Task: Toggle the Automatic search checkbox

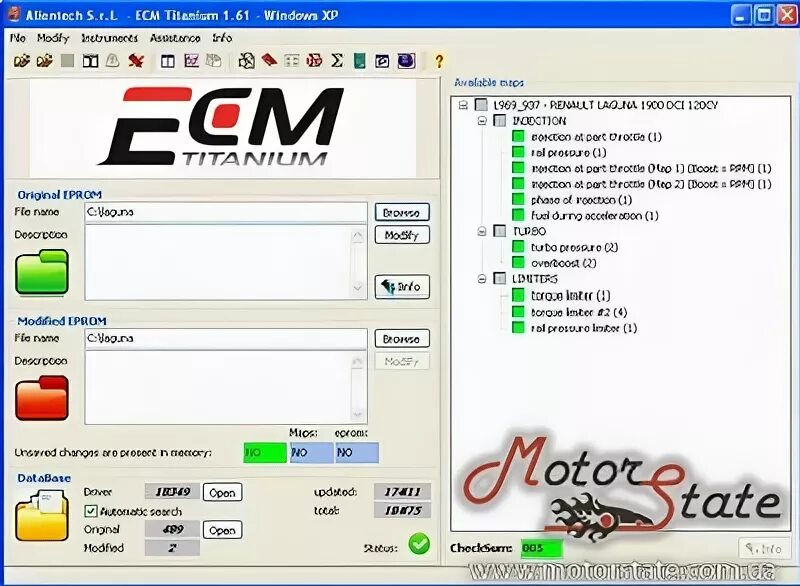Action: [x=90, y=511]
